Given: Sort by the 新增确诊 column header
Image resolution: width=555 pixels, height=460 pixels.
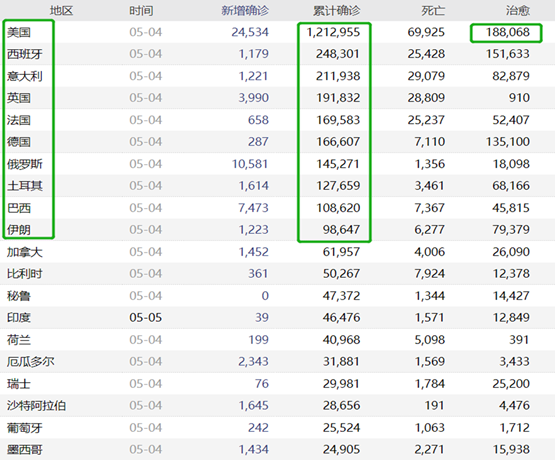Looking at the screenshot, I should click(245, 11).
